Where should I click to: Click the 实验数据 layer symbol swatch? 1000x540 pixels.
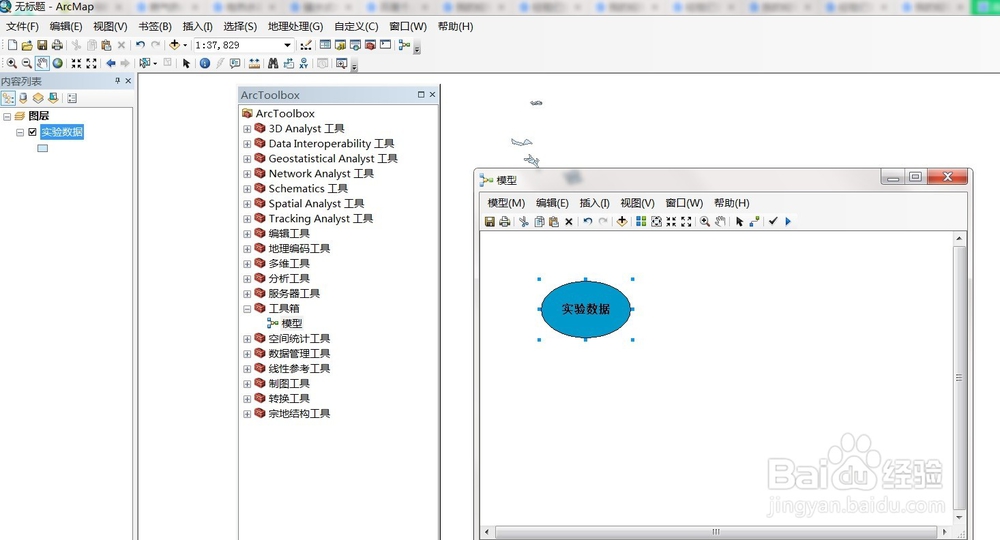(43, 148)
